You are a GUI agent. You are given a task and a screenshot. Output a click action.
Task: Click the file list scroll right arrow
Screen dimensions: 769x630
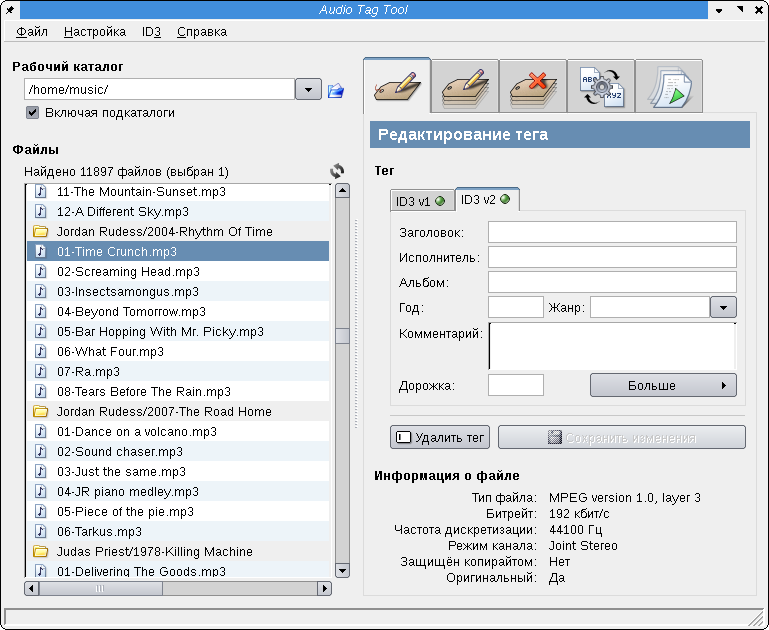tap(324, 588)
